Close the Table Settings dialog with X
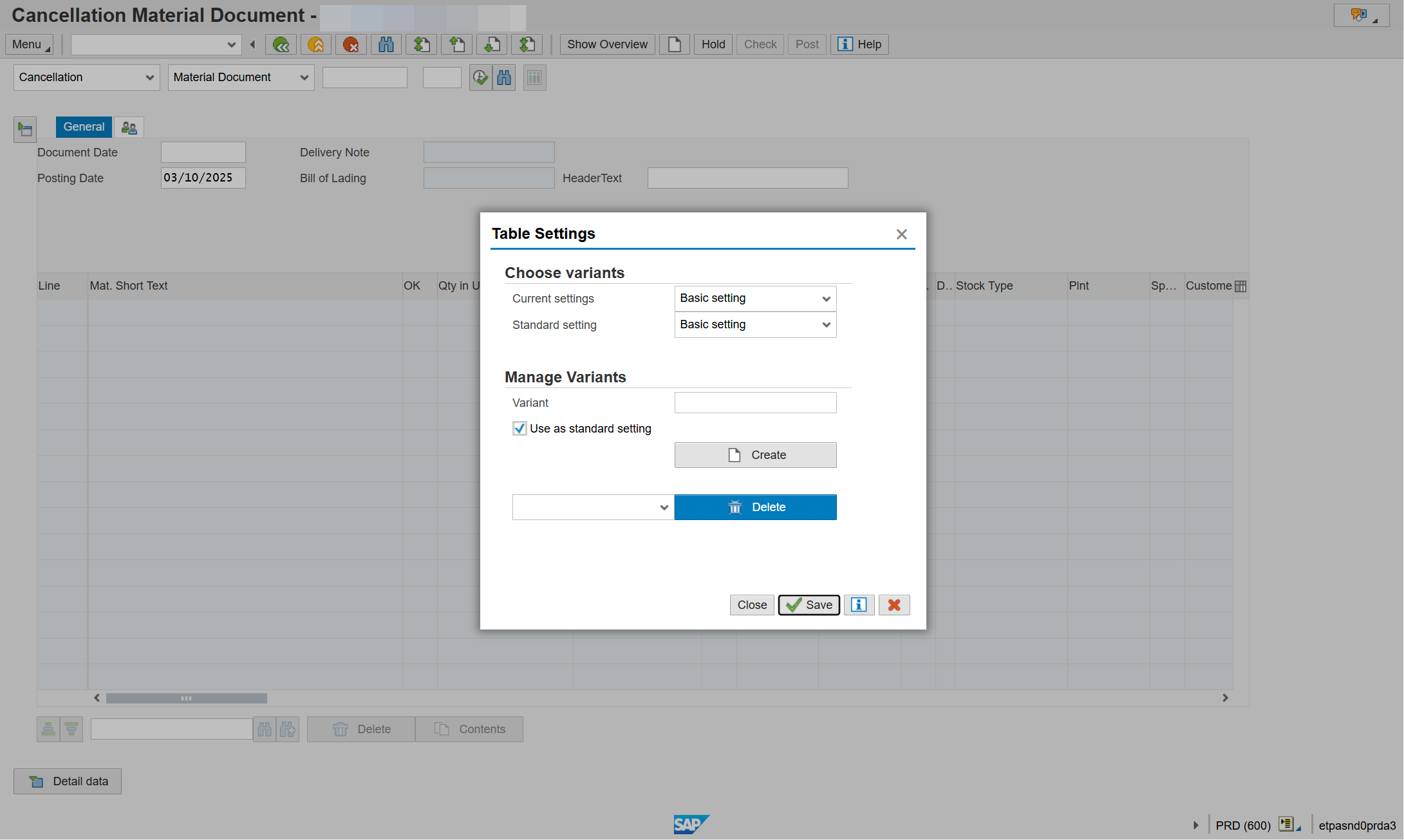The height and width of the screenshot is (840, 1404). coord(901,234)
